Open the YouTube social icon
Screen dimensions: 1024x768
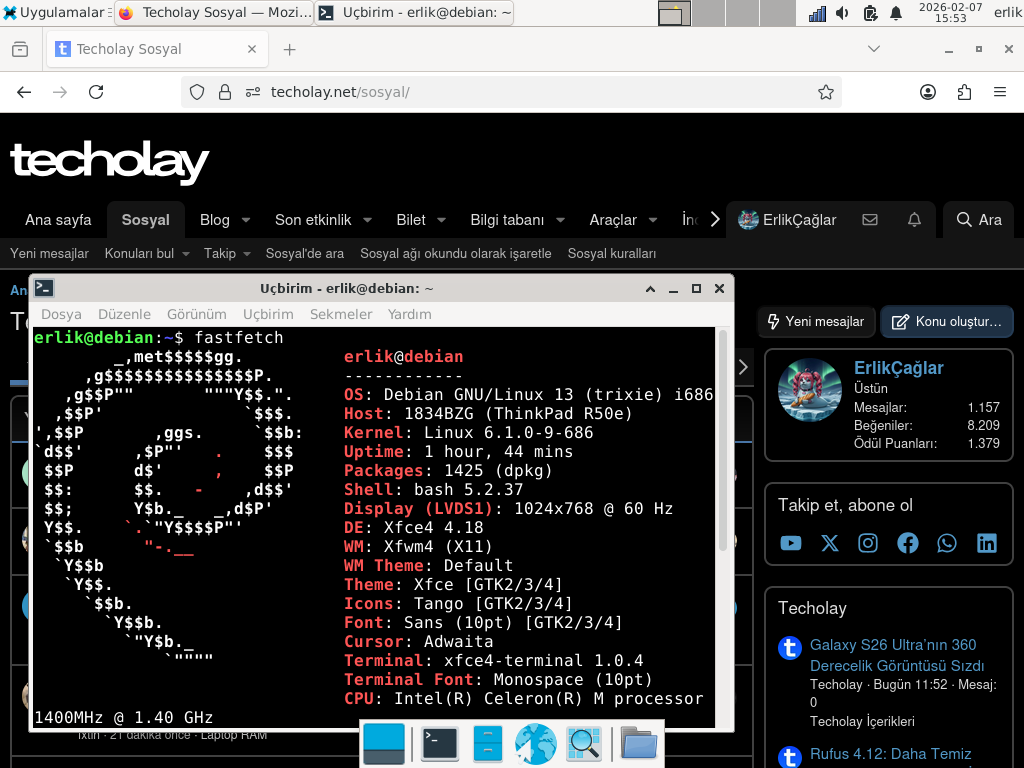(790, 543)
